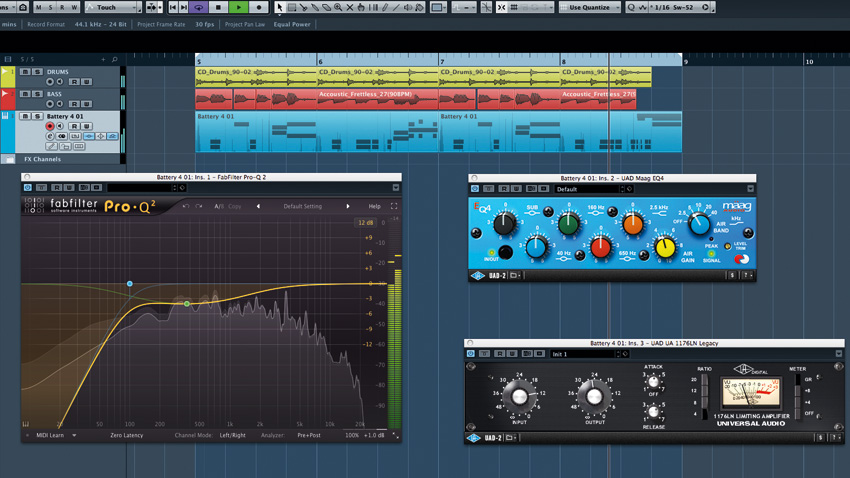
Task: Click the Left/Right channel mode button
Action: tap(233, 435)
